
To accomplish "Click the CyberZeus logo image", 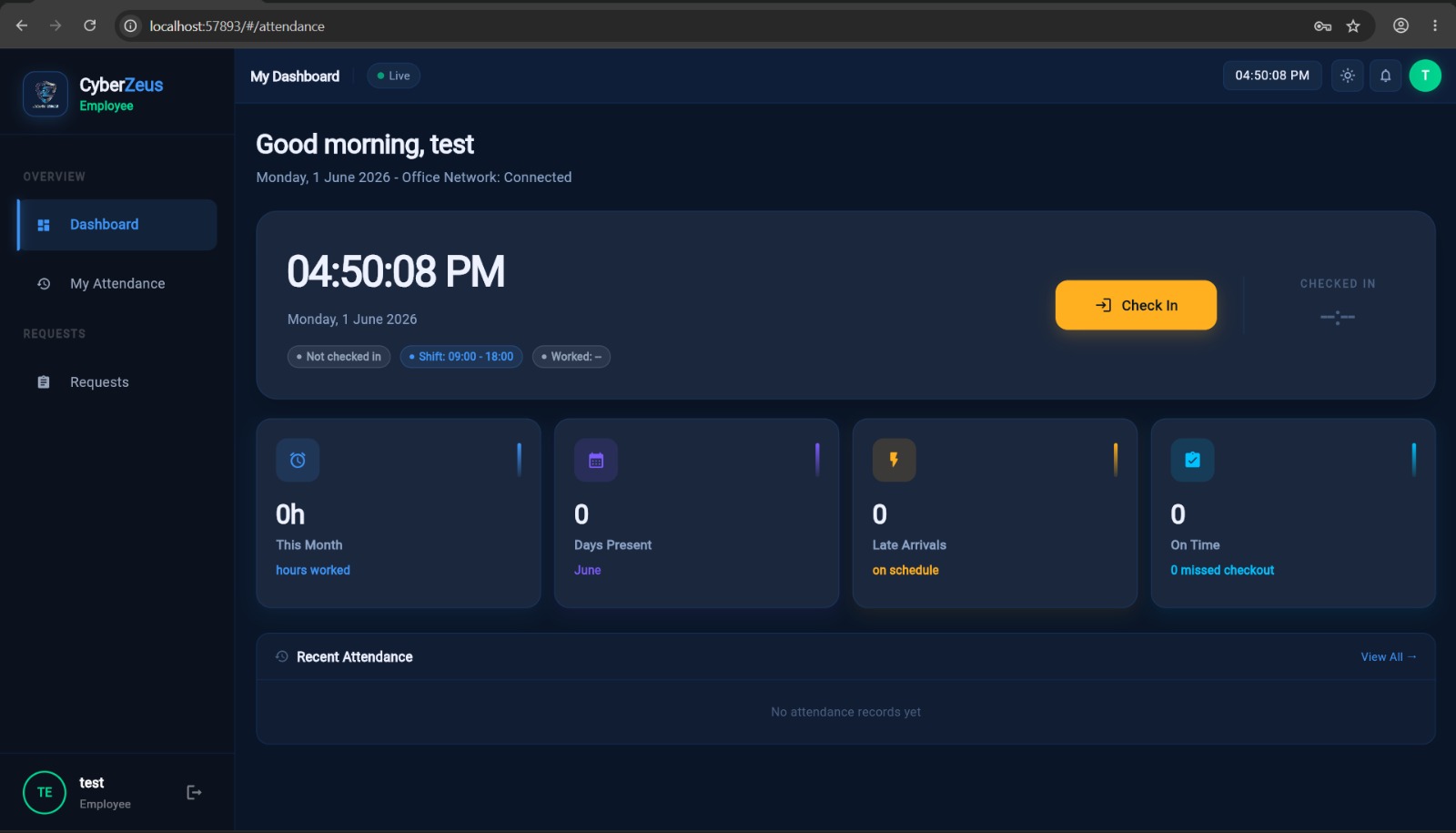I will 45,94.
